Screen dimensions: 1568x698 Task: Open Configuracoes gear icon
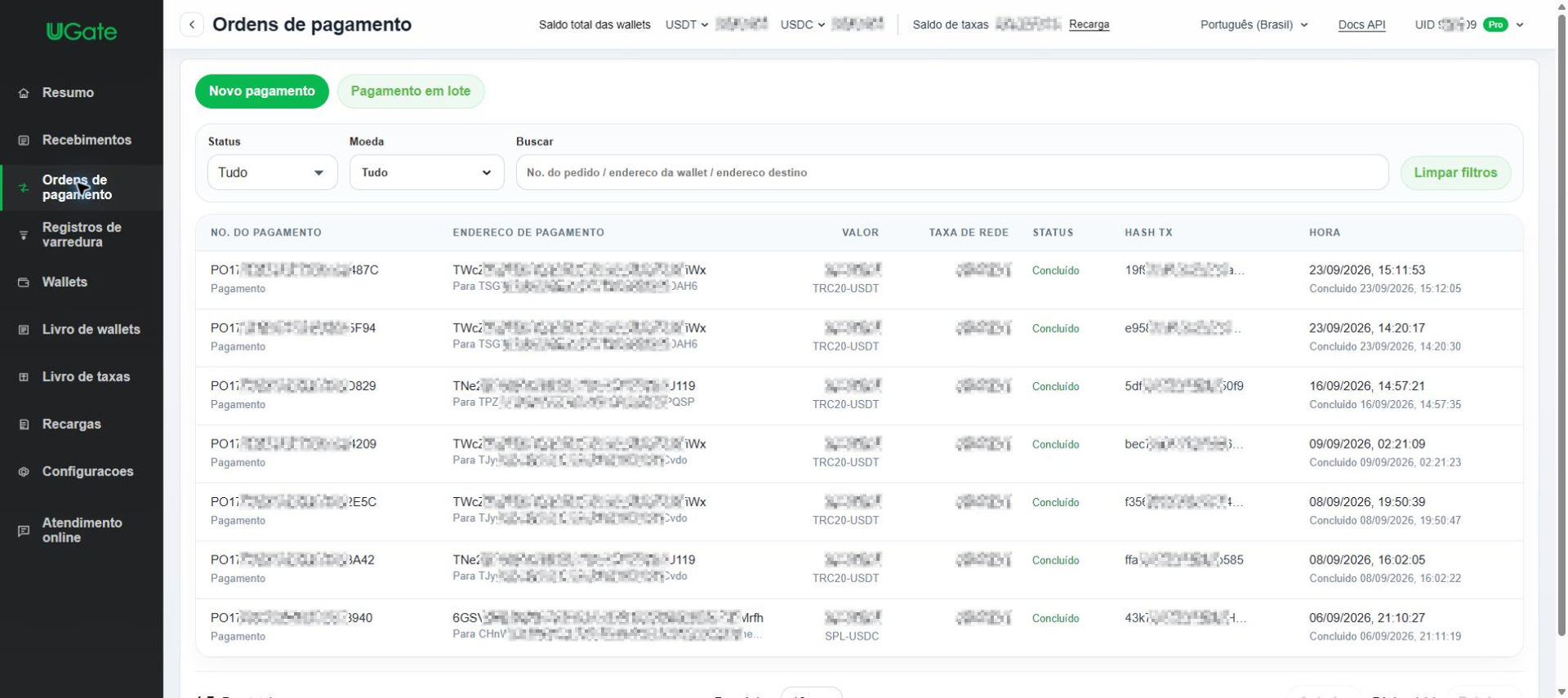(x=24, y=472)
